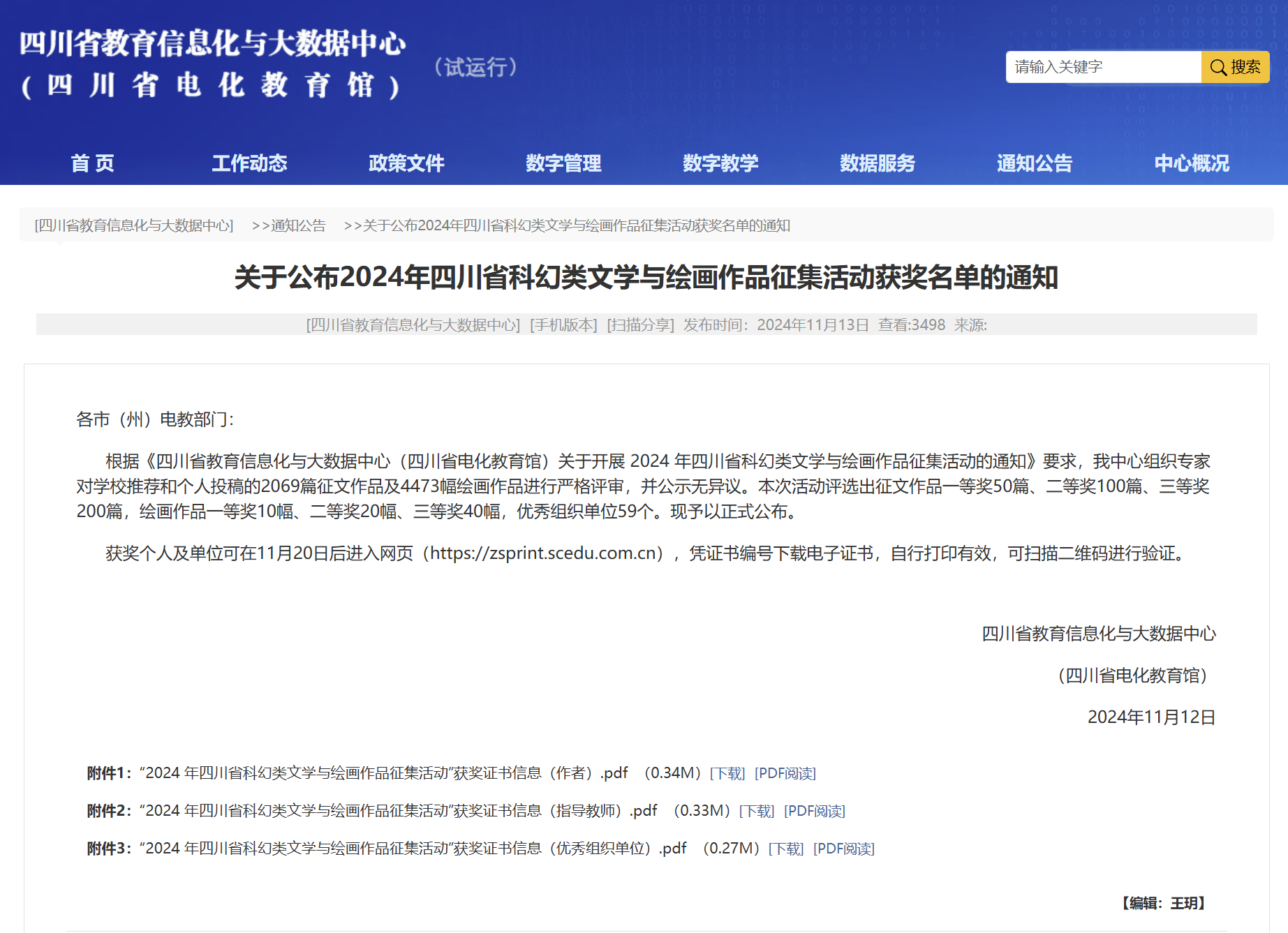Click the 扫描分享 share link

(640, 324)
